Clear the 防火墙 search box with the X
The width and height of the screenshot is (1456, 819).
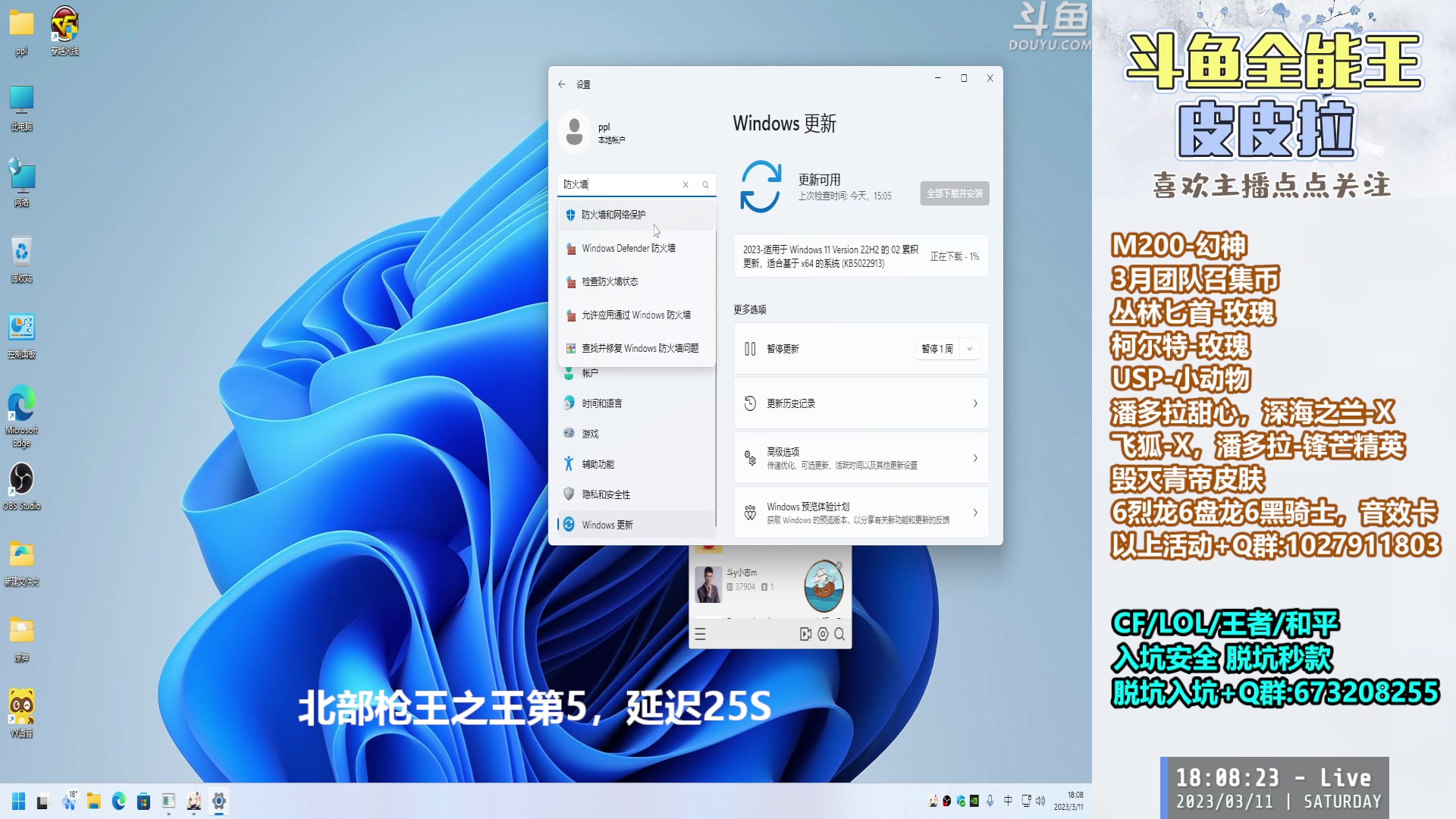click(686, 184)
